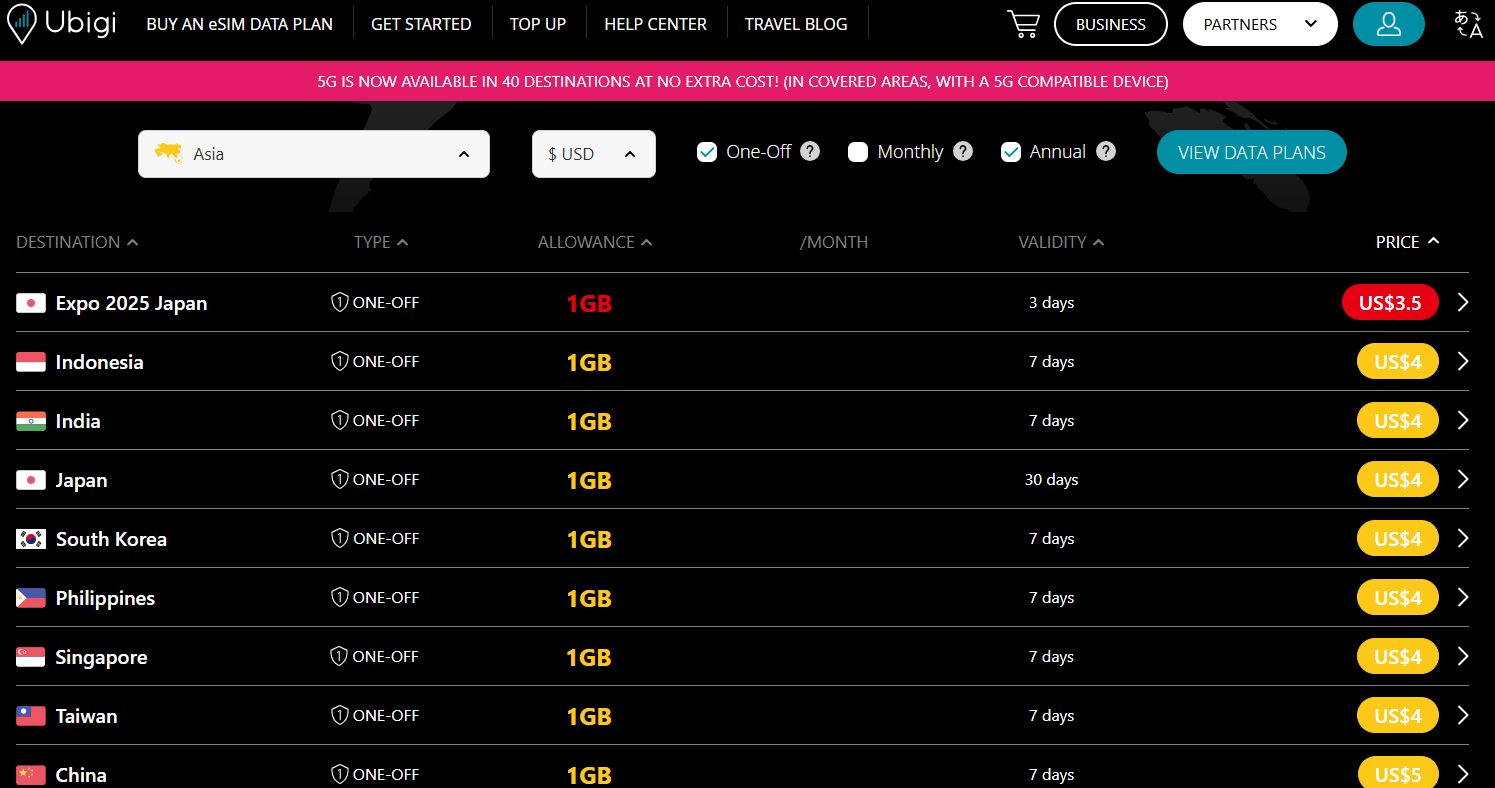The image size is (1495, 788).
Task: Uncheck the One-Off checkbox
Action: click(707, 152)
